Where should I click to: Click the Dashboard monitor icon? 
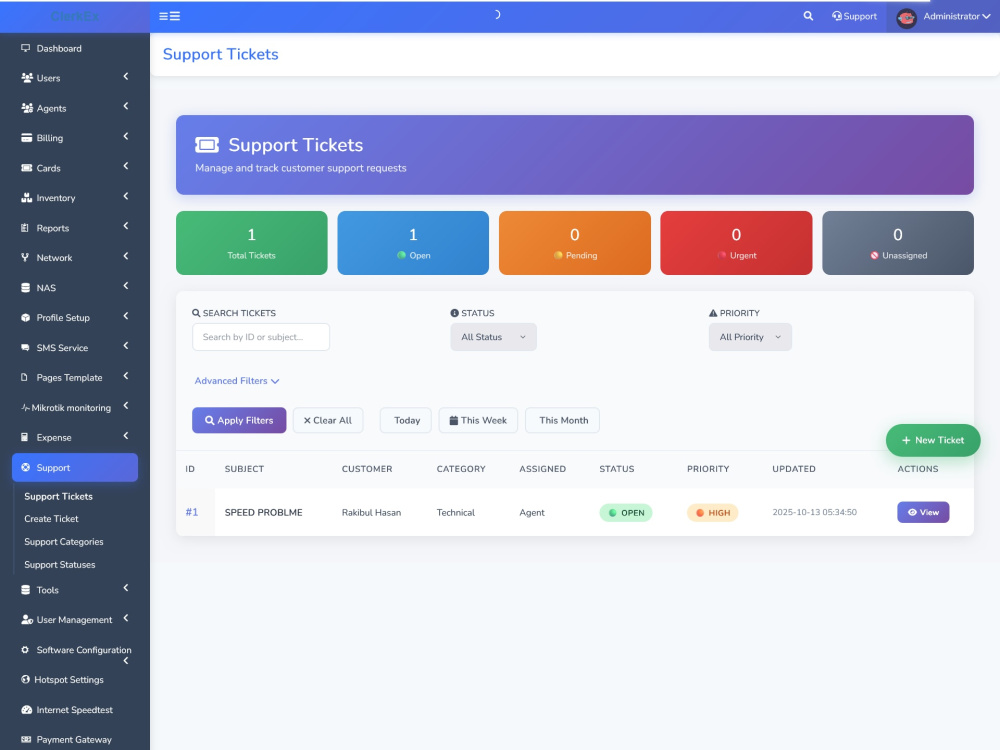click(x=26, y=48)
